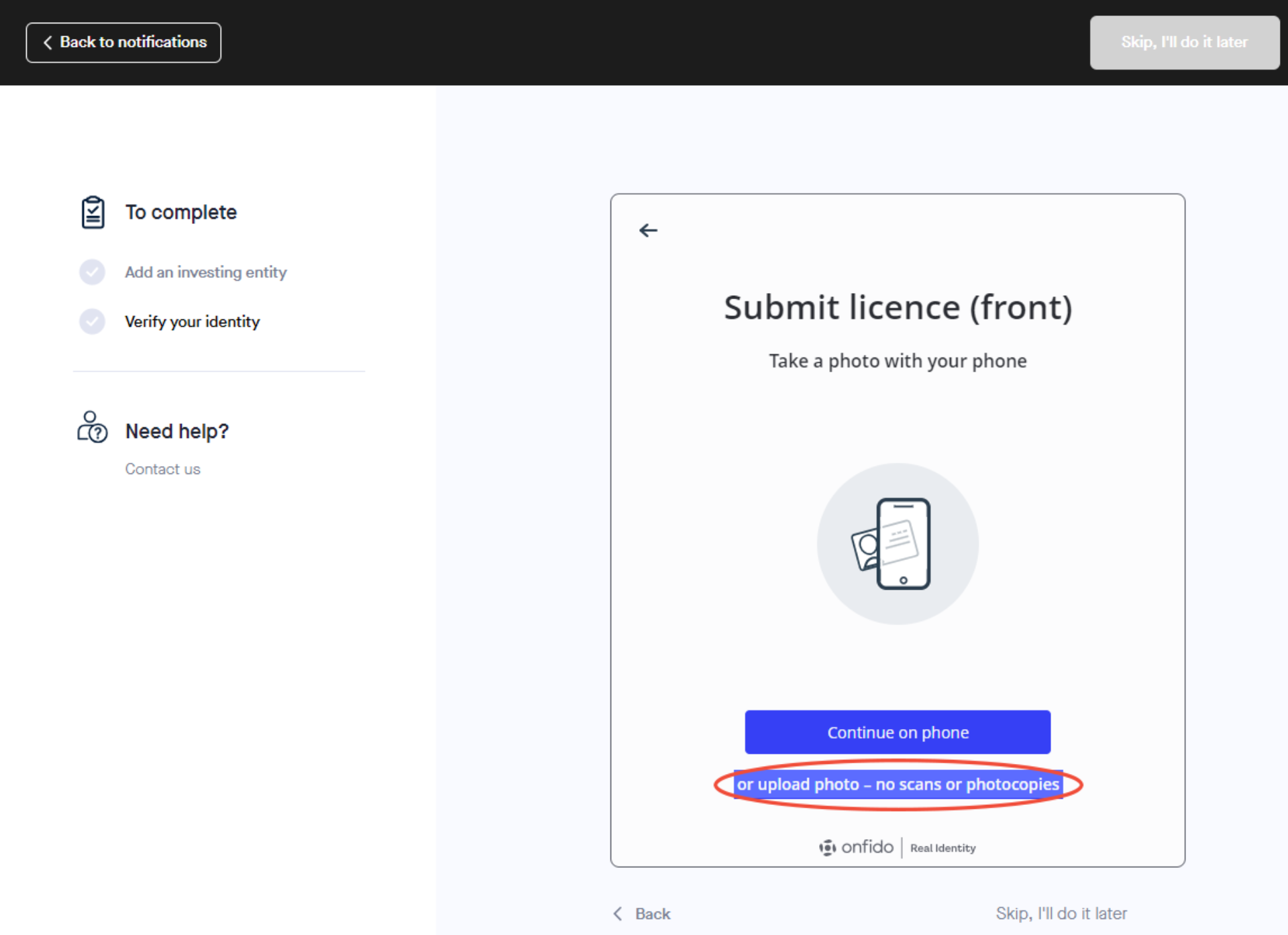
Task: Click the Take a photo with your phone text
Action: [x=898, y=361]
